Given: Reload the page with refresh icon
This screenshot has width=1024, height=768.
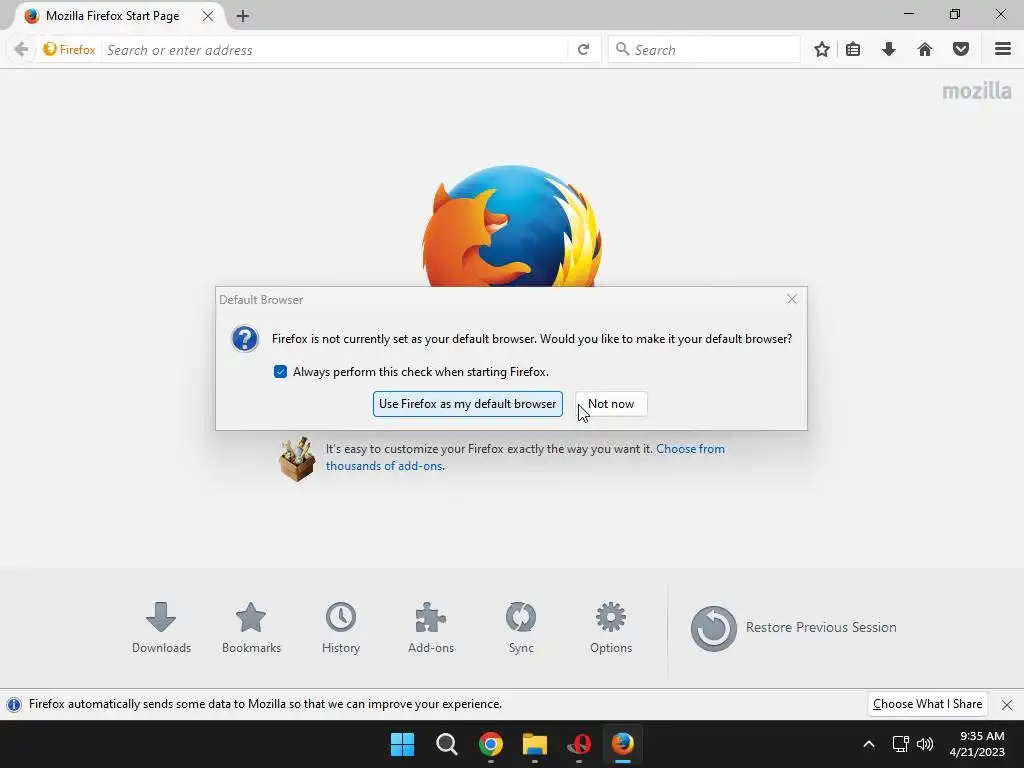Looking at the screenshot, I should (x=583, y=50).
